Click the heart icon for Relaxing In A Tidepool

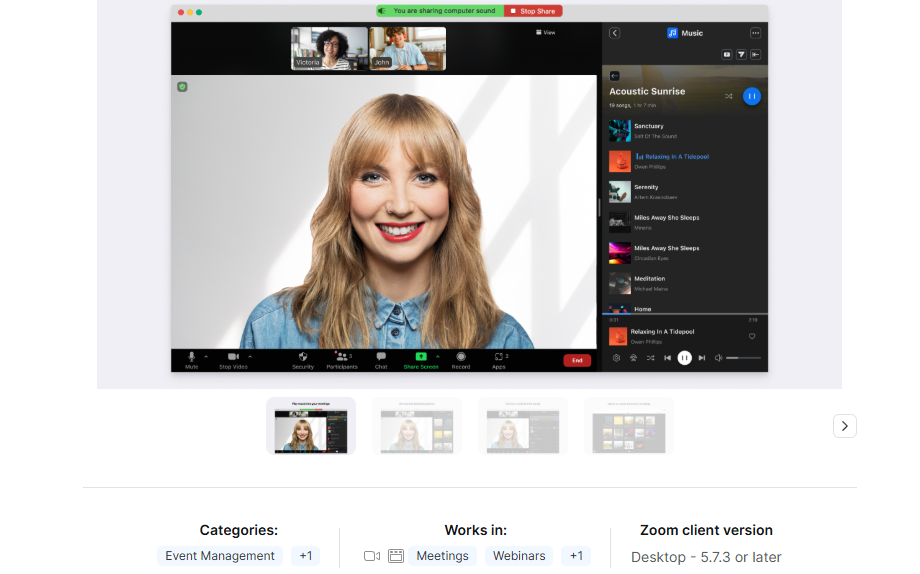[x=752, y=336]
